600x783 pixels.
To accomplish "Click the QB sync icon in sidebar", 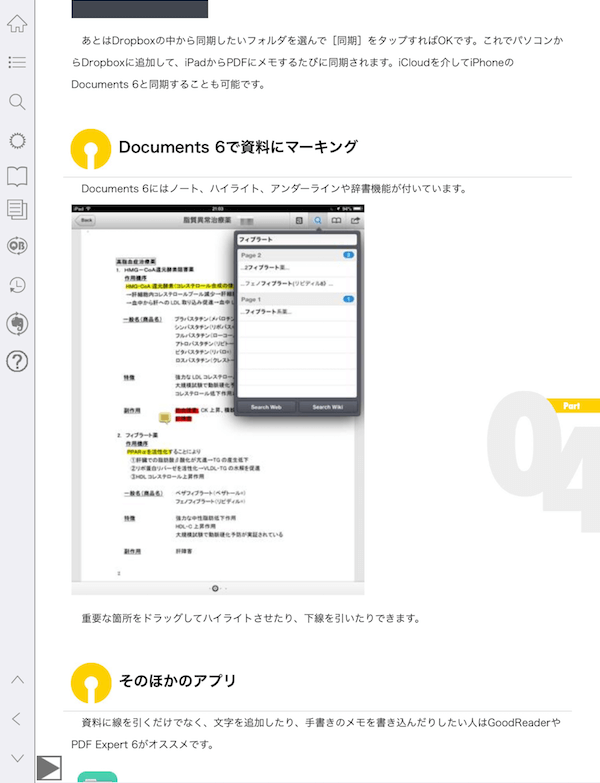I will point(17,246).
